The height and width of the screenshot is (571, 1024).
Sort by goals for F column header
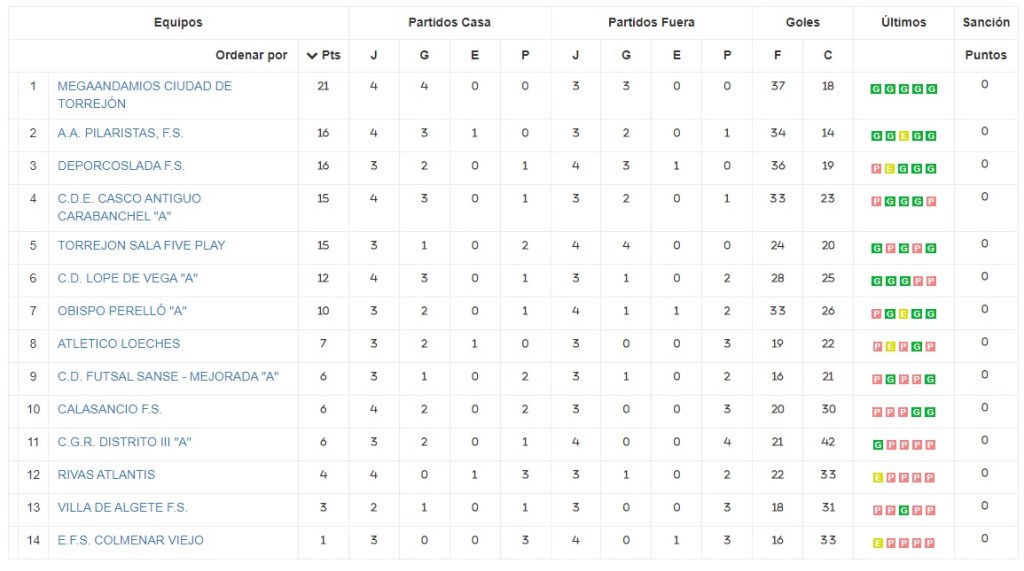pyautogui.click(x=778, y=55)
